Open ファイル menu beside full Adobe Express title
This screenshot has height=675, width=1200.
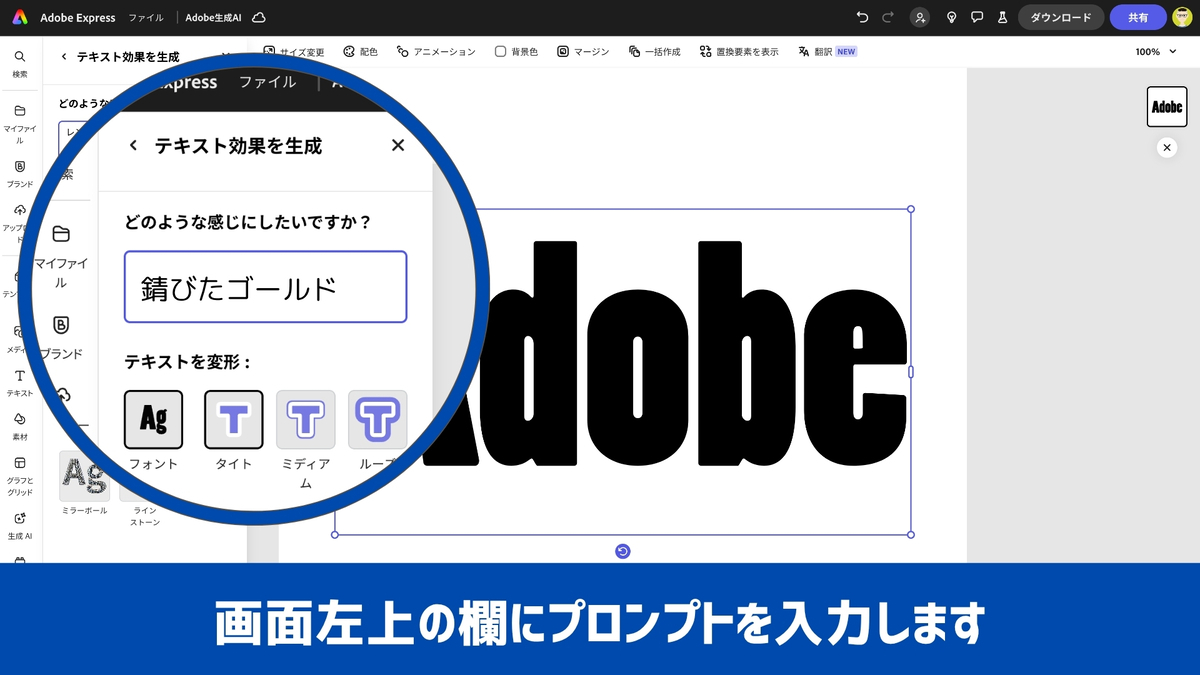pyautogui.click(x=146, y=17)
